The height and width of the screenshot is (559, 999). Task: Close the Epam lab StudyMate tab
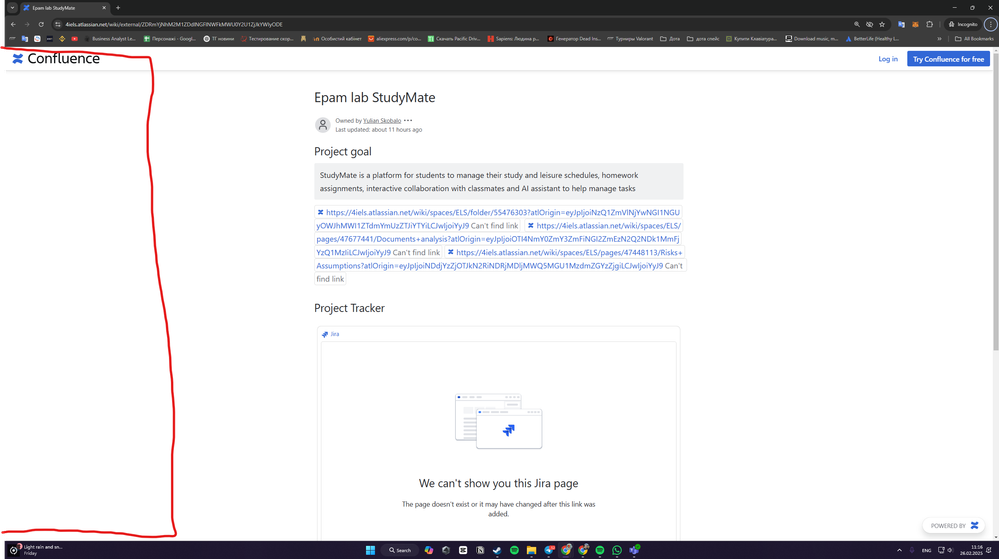coord(104,8)
